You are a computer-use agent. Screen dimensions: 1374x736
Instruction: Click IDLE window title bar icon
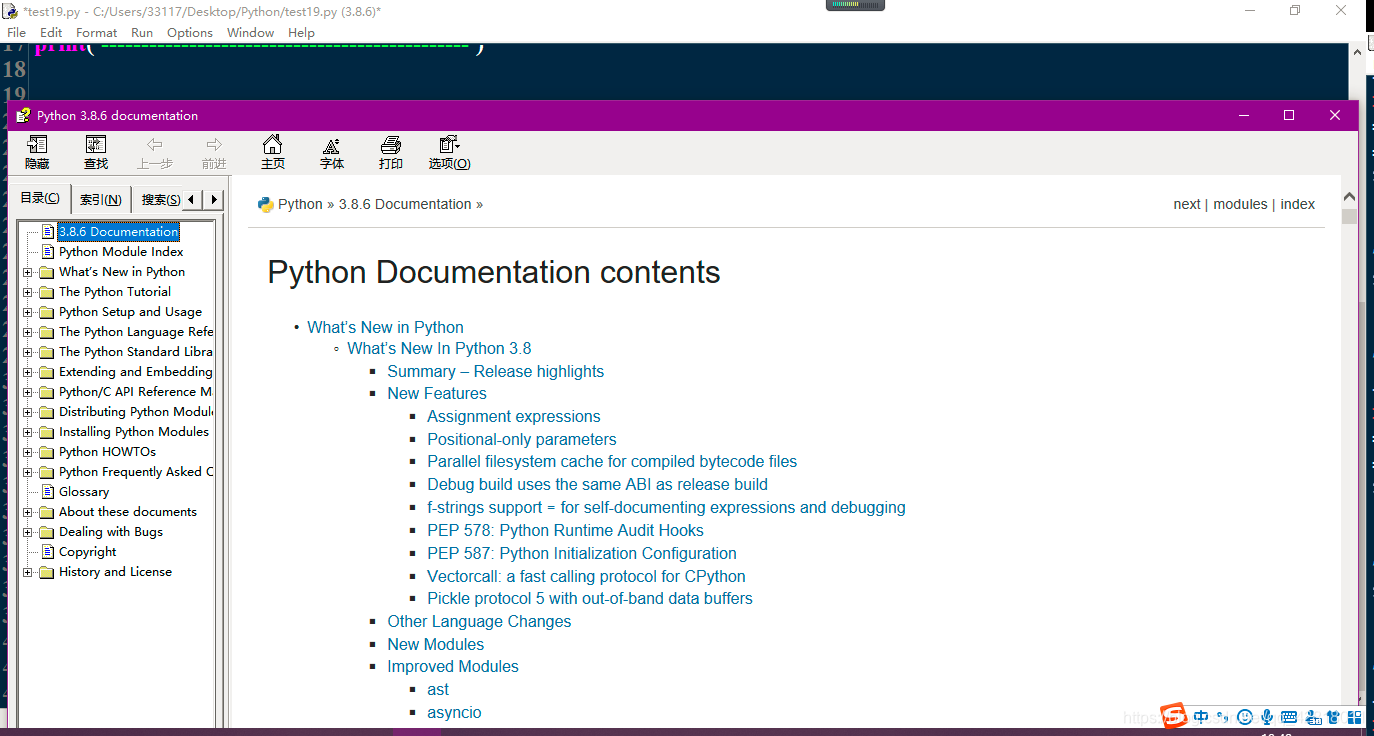click(10, 11)
